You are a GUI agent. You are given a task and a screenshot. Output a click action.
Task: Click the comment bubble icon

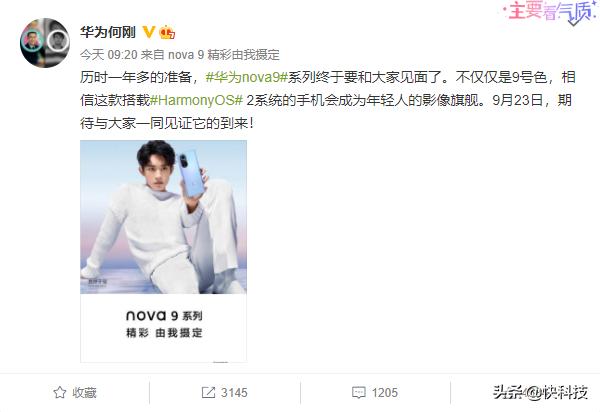point(359,392)
